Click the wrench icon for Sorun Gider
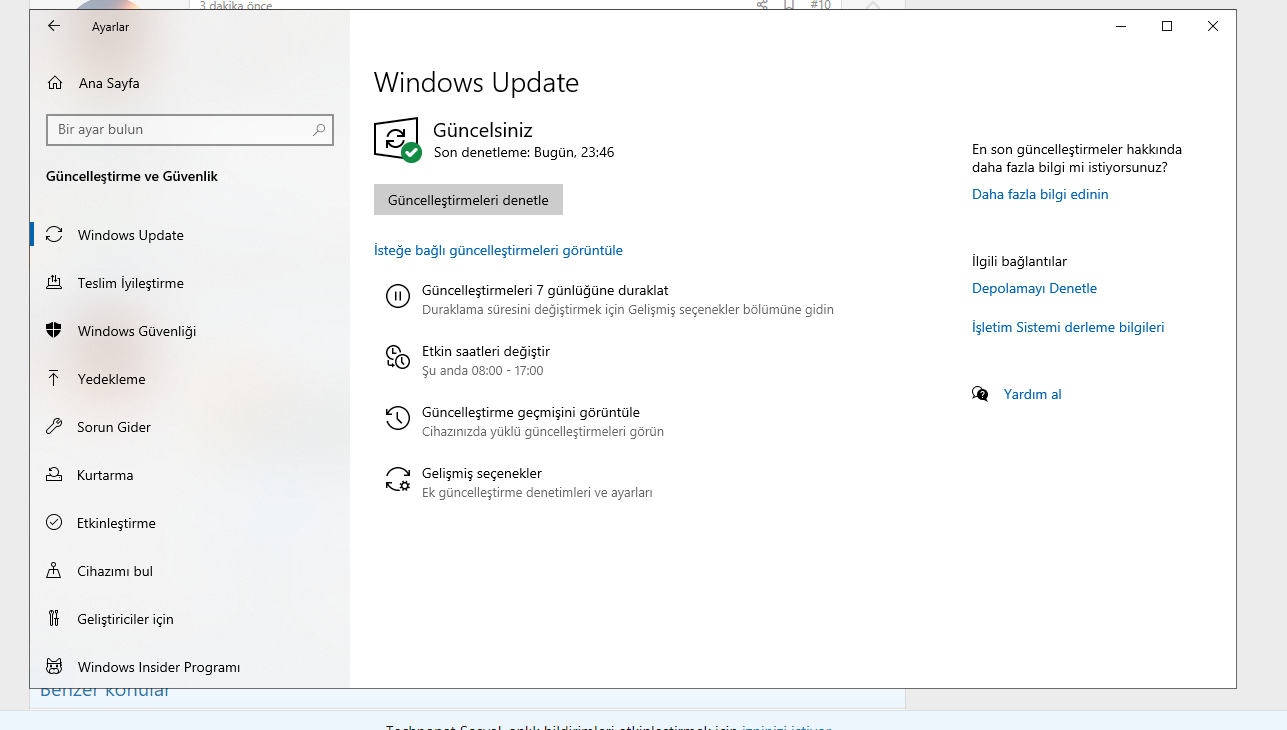This screenshot has width=1287, height=730. (x=54, y=427)
